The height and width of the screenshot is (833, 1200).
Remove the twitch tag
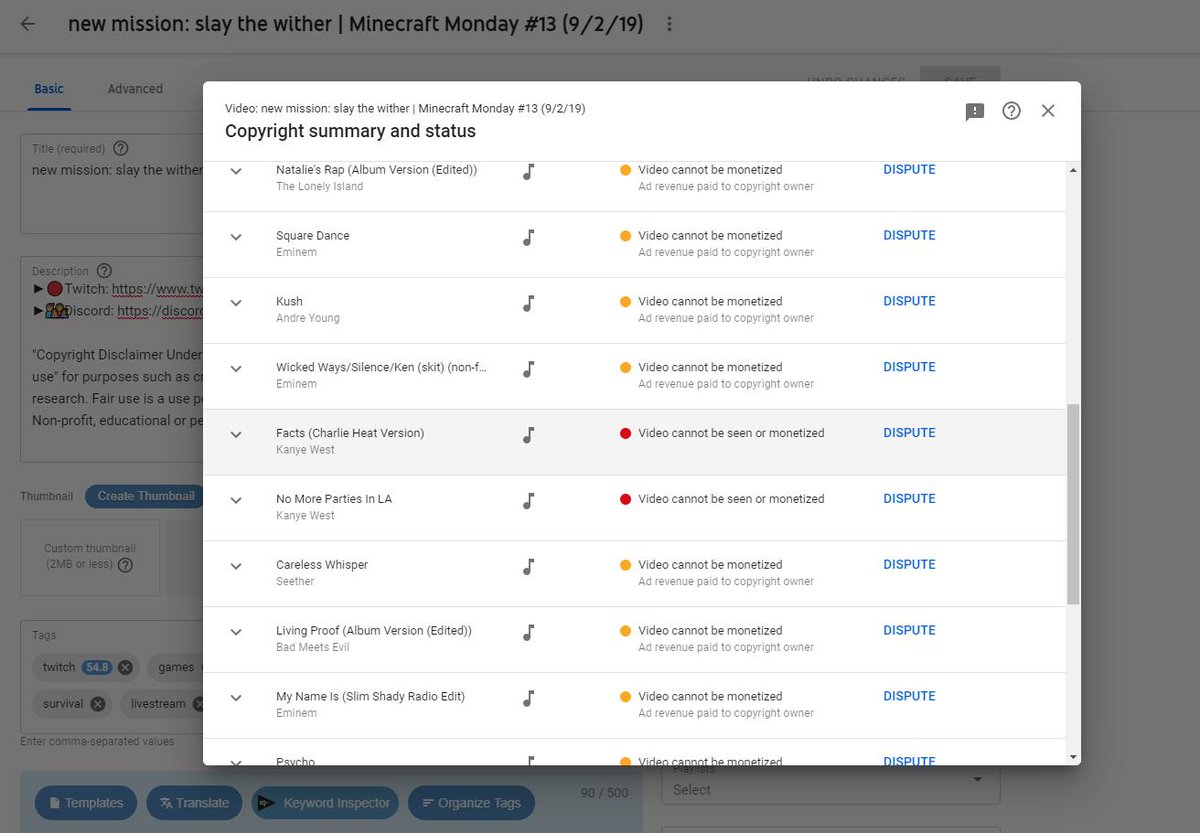tap(125, 667)
